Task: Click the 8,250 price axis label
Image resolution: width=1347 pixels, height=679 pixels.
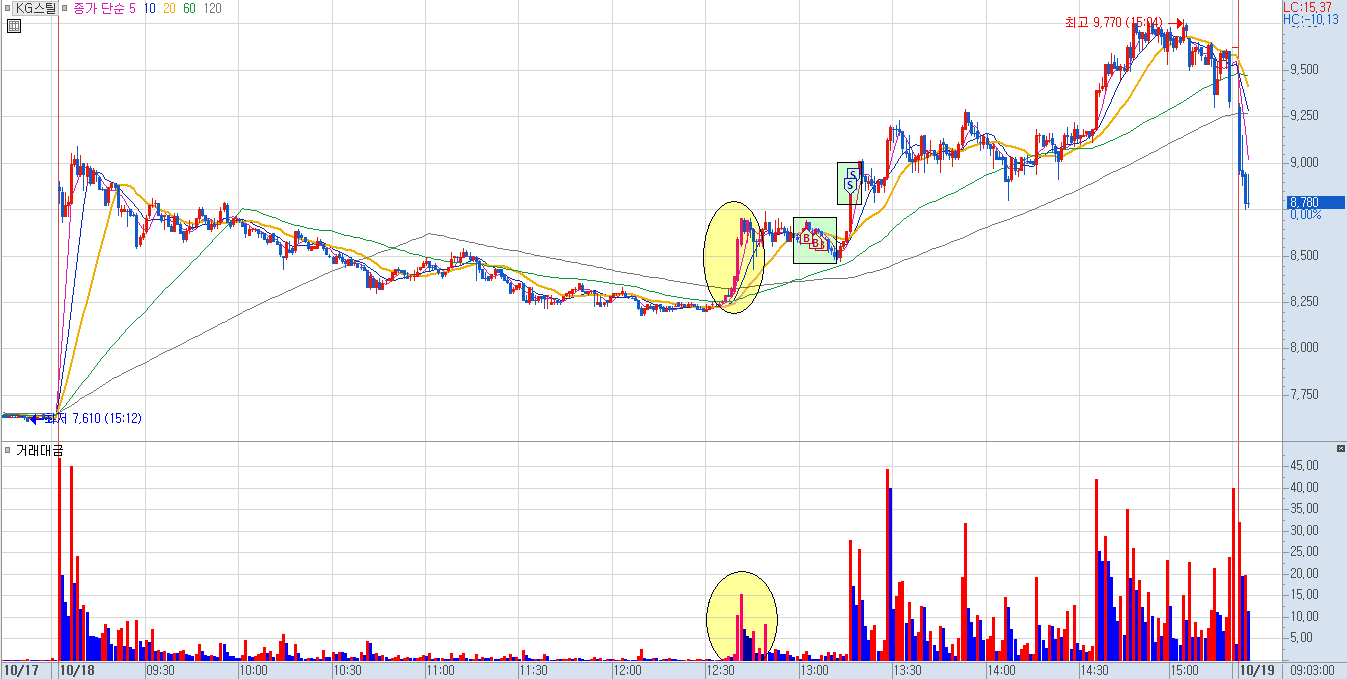Action: tap(1303, 301)
